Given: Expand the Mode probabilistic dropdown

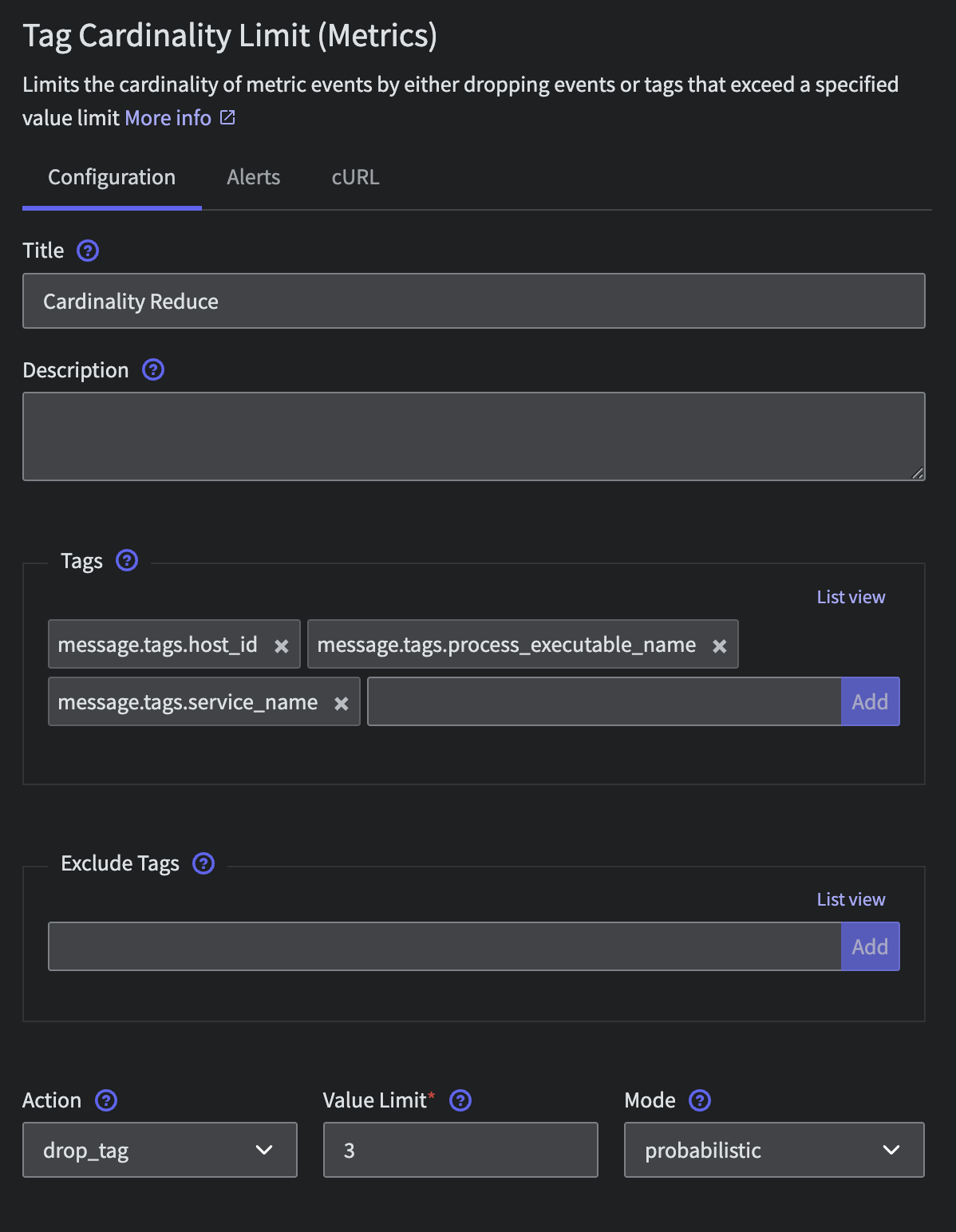Looking at the screenshot, I should click(x=774, y=1150).
